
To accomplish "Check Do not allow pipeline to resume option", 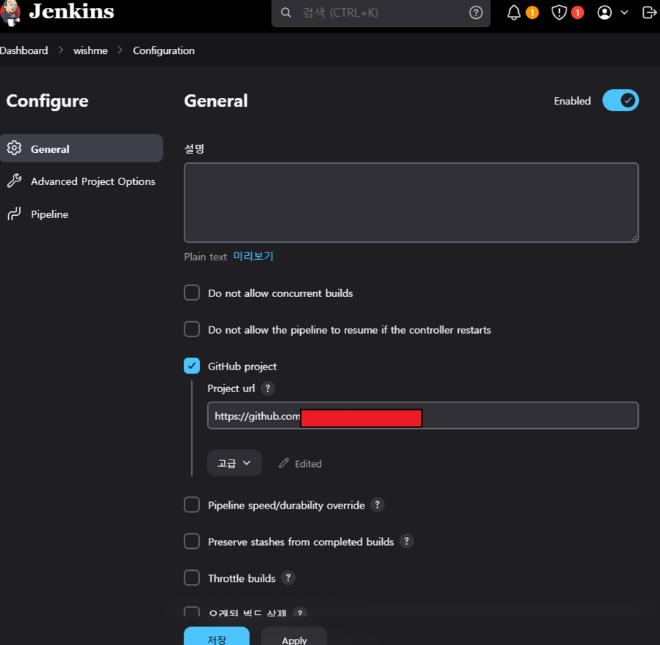I will tap(192, 329).
